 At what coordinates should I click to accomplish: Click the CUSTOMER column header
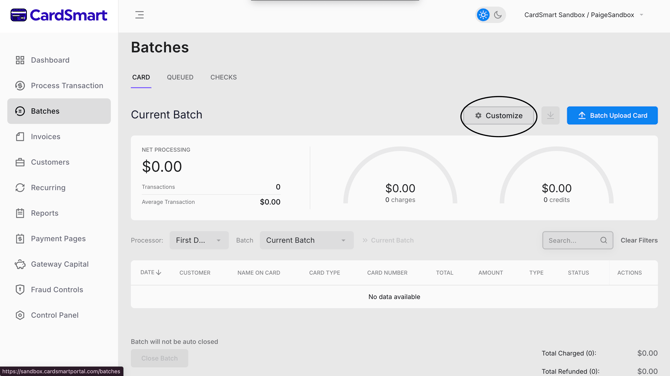click(x=195, y=273)
